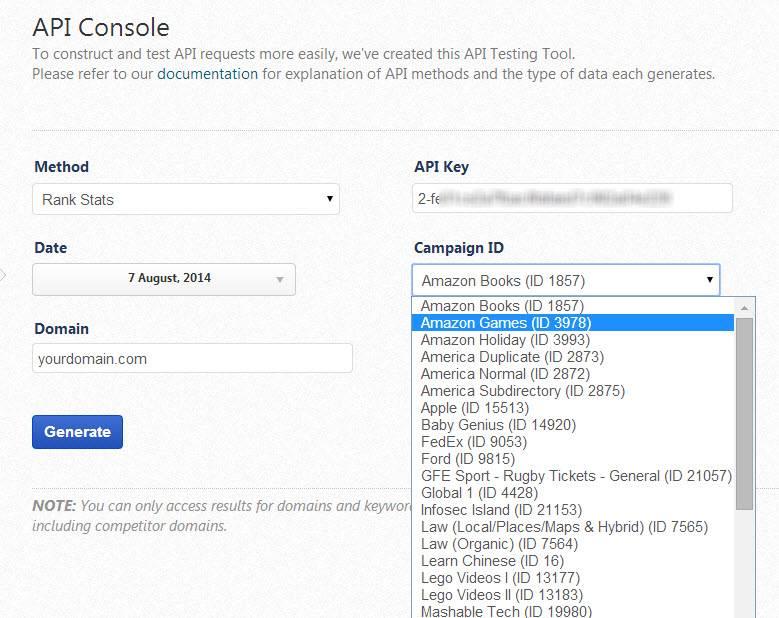Choose America Normal (ID 2872) campaign
The width and height of the screenshot is (779, 618).
[x=505, y=374]
